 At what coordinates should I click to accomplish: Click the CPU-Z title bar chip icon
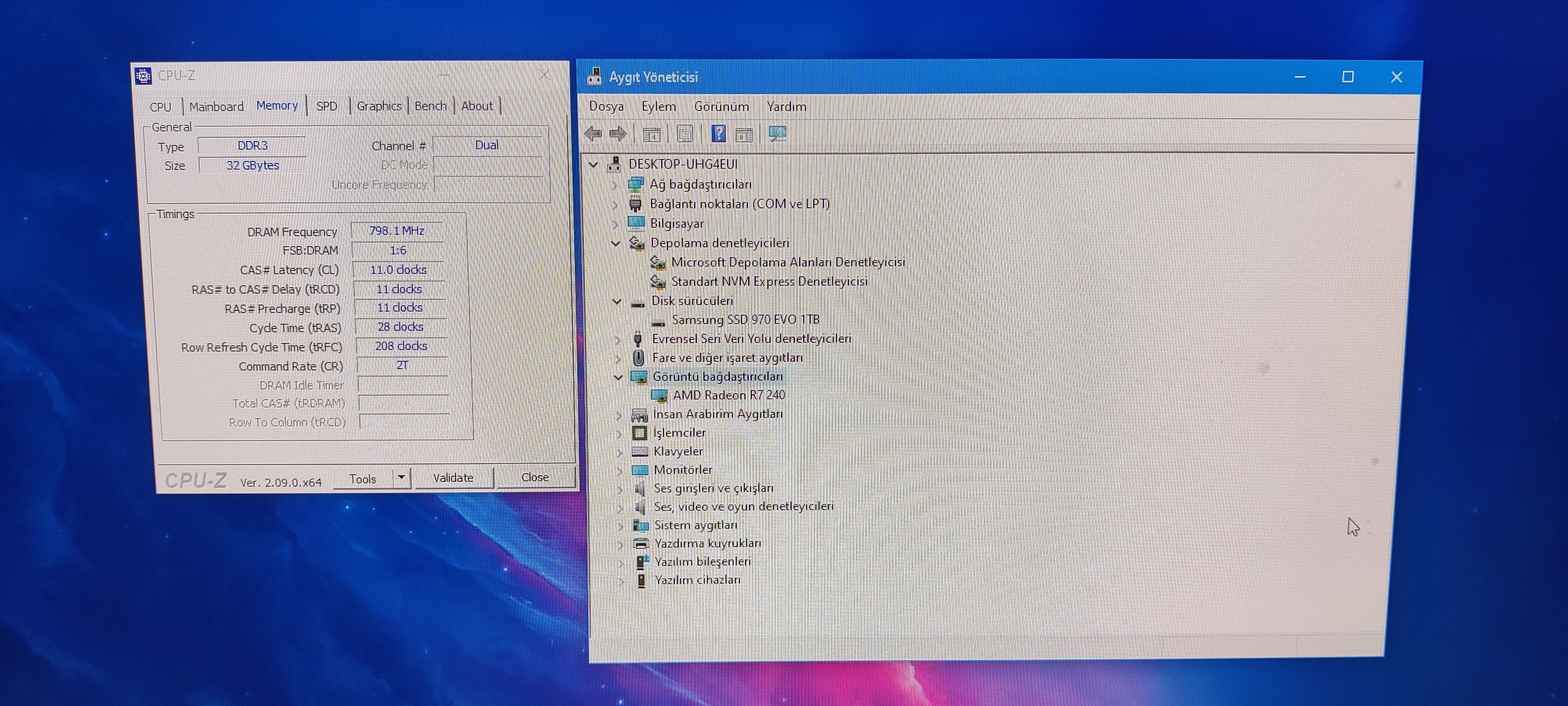[x=143, y=76]
